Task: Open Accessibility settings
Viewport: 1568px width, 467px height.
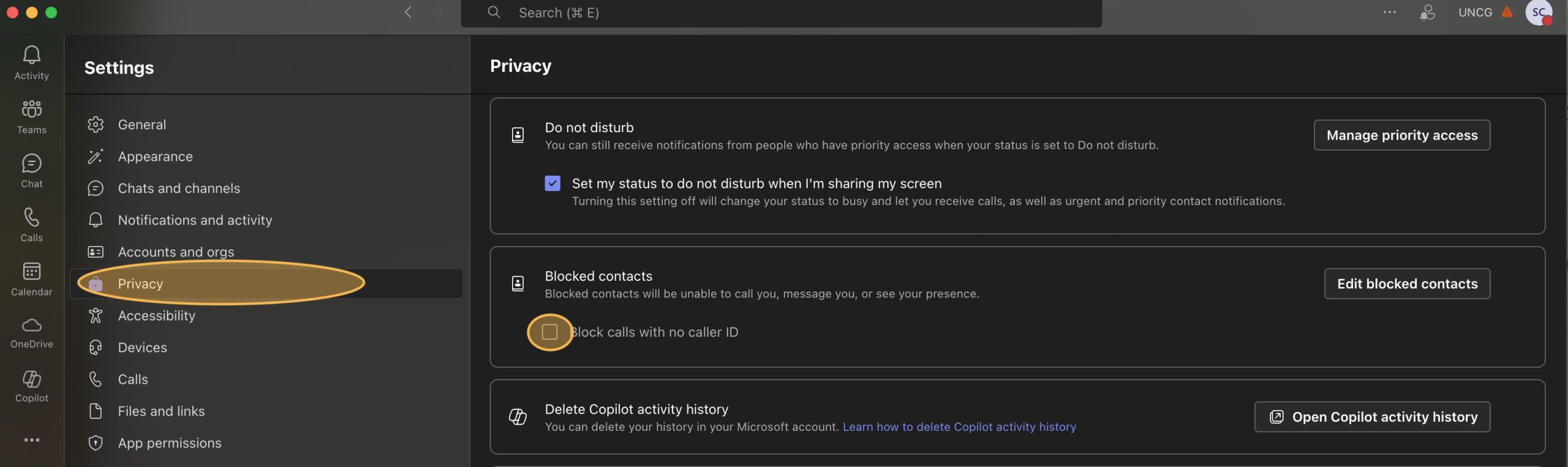Action: tap(266, 315)
